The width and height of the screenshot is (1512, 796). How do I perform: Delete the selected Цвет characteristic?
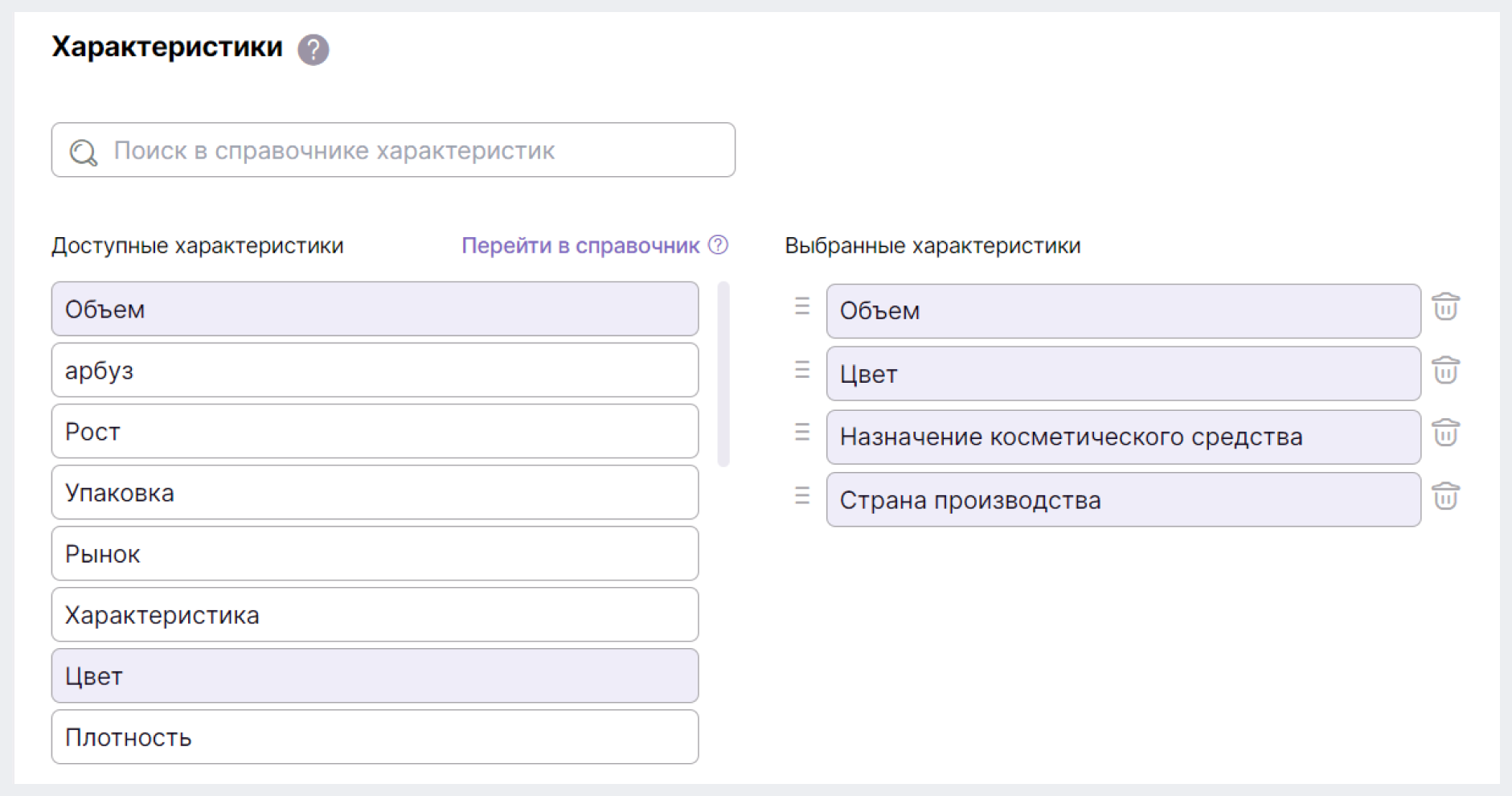click(1445, 370)
